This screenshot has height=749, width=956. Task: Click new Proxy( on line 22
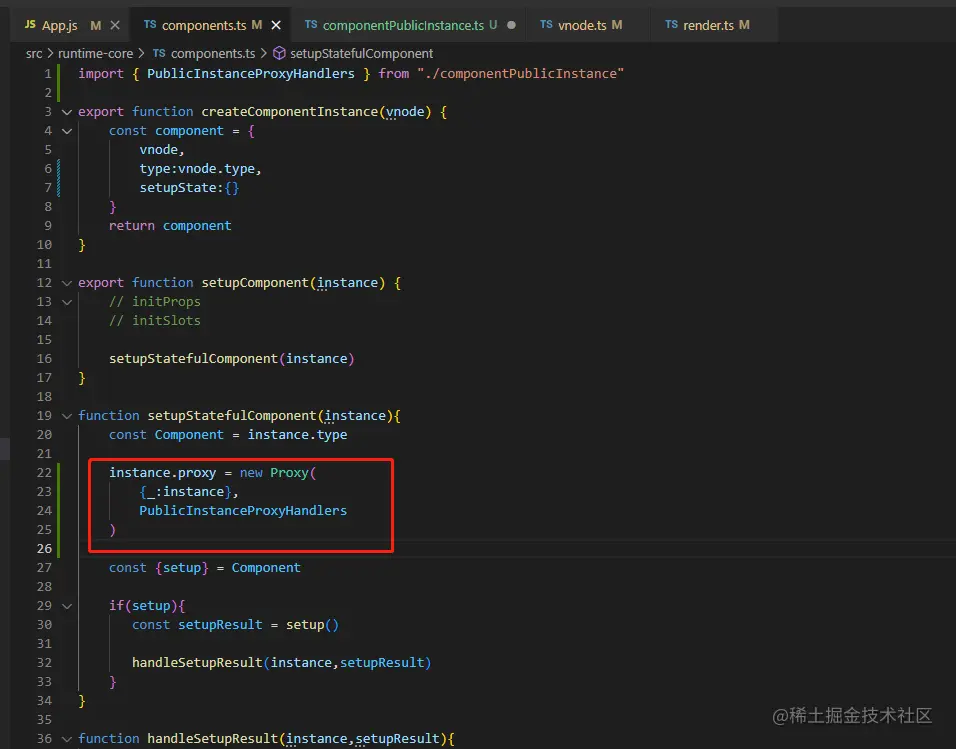(277, 473)
